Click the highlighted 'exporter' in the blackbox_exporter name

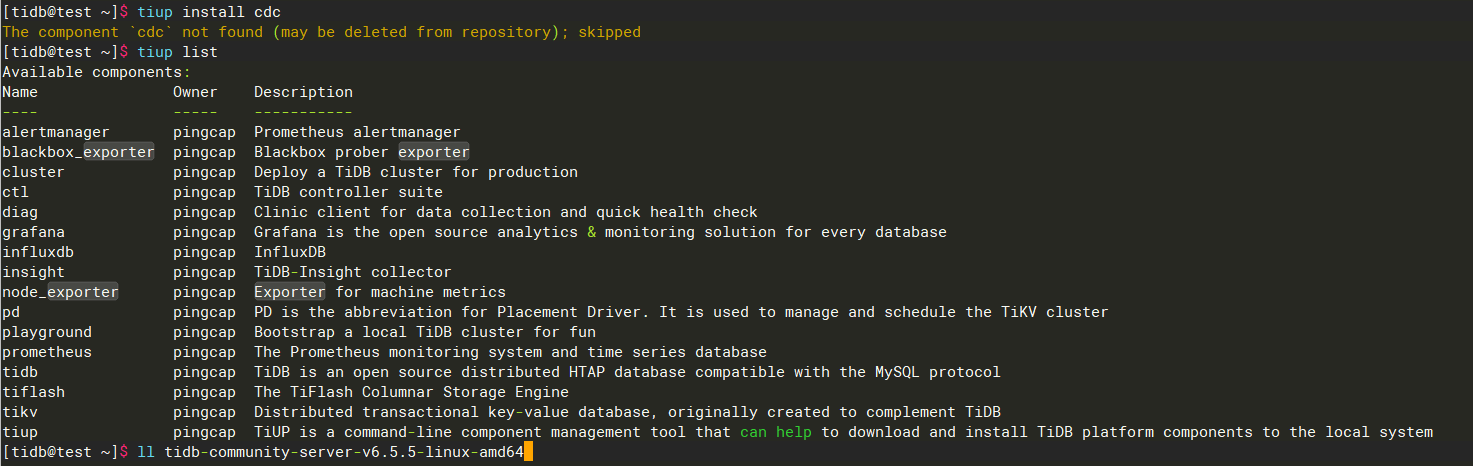(118, 152)
